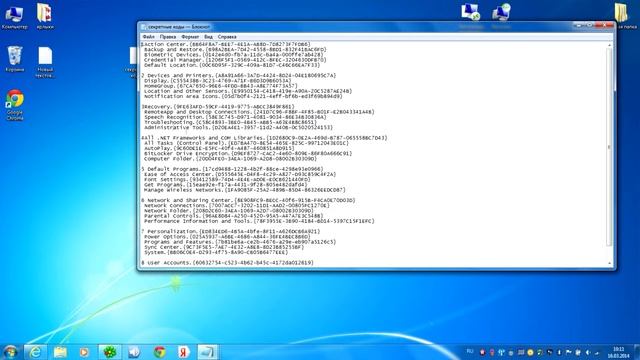Click the 'BitLocker Drive Encryption' line

pyautogui.click(x=248, y=153)
